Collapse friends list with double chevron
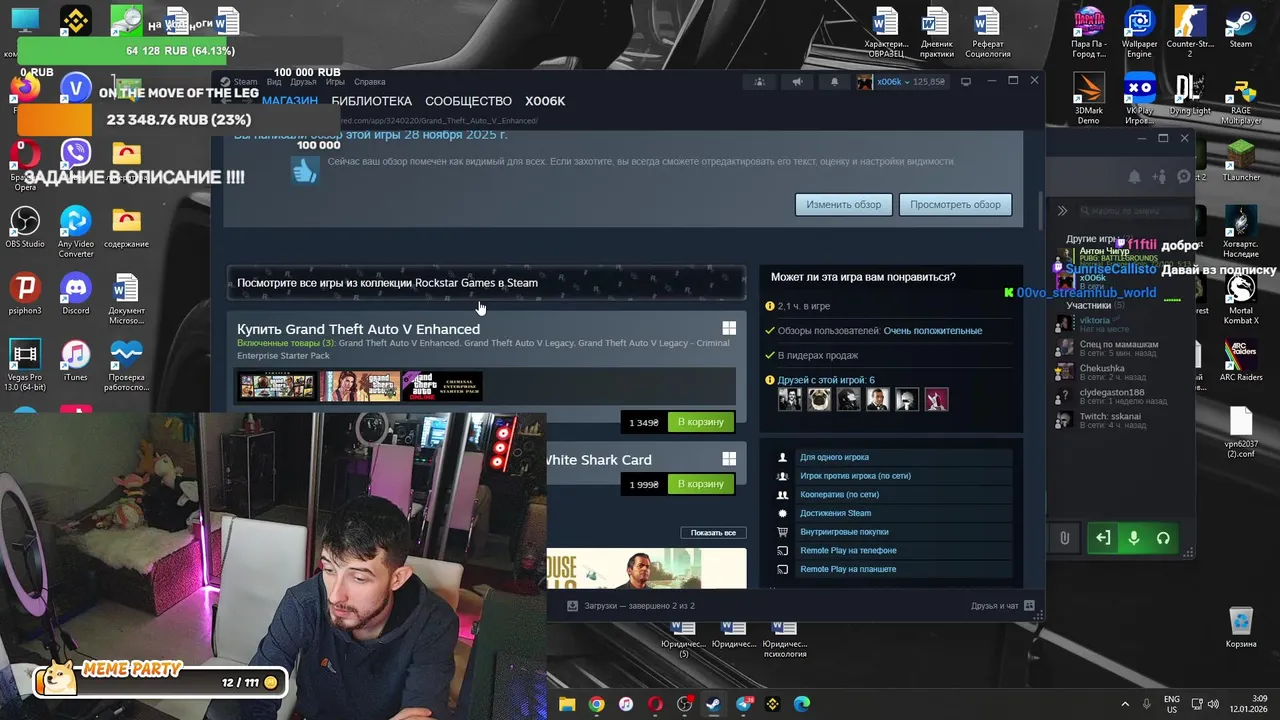 (1062, 211)
